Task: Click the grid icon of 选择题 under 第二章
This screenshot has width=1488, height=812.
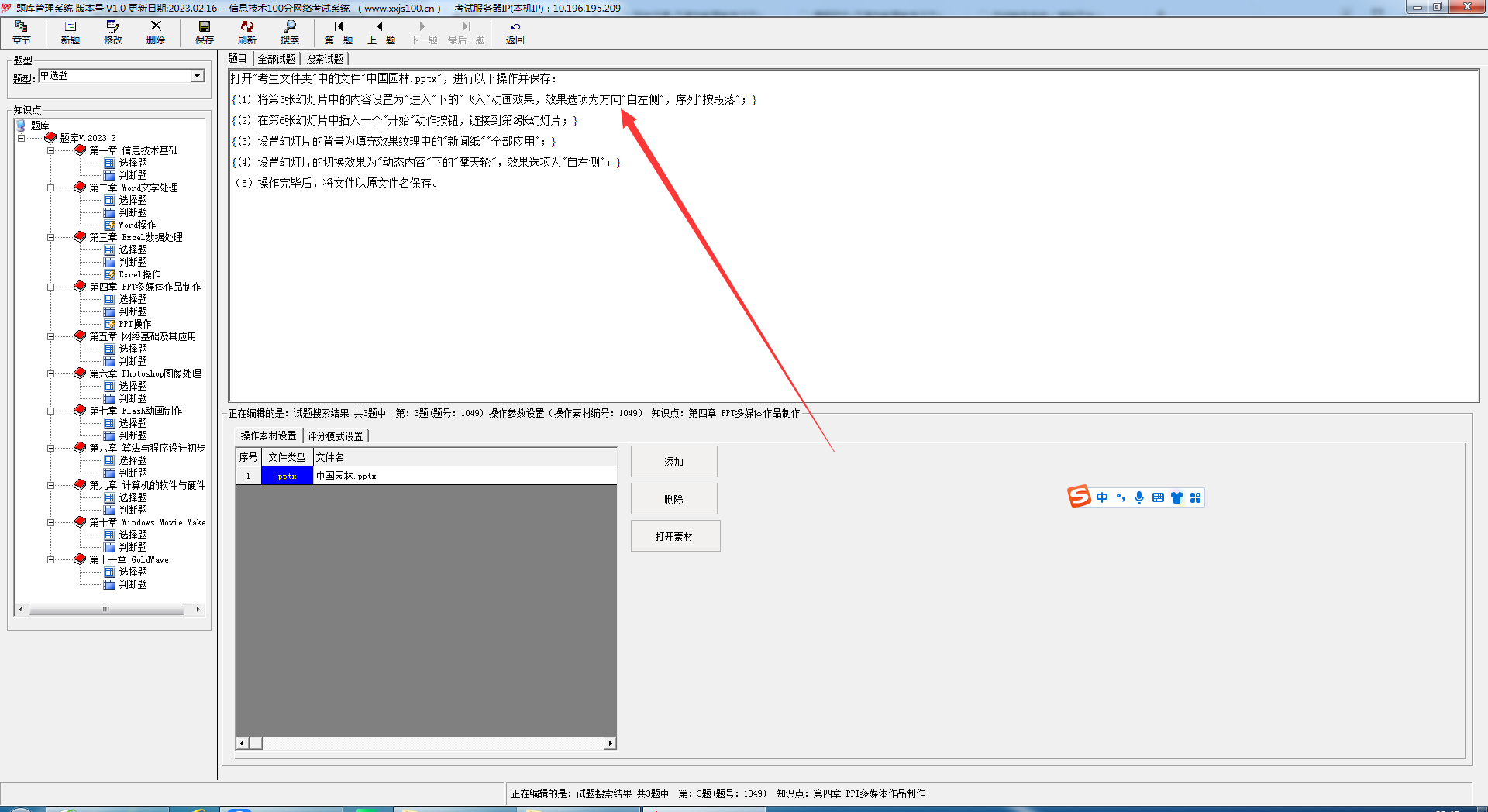Action: point(110,200)
